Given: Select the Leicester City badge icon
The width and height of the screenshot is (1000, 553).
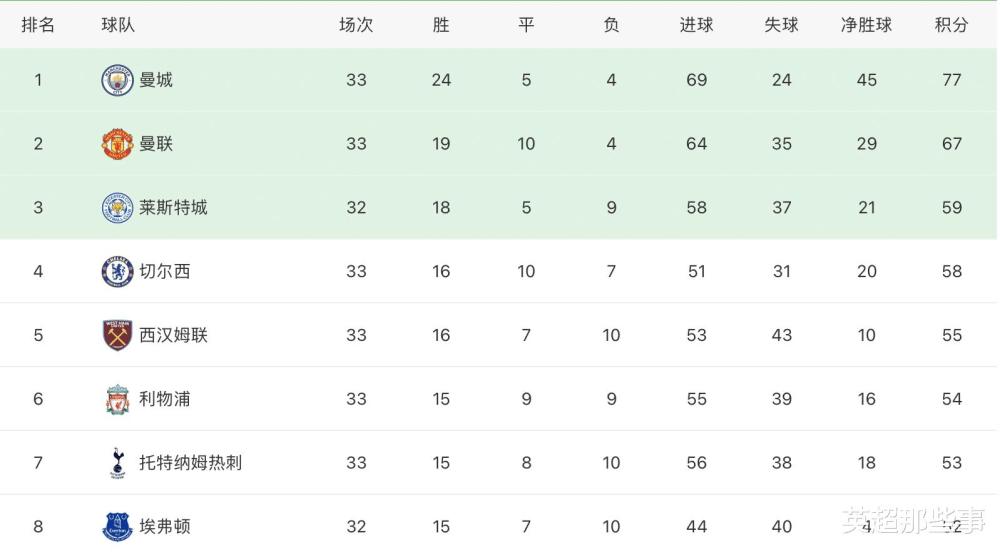Looking at the screenshot, I should coord(117,207).
